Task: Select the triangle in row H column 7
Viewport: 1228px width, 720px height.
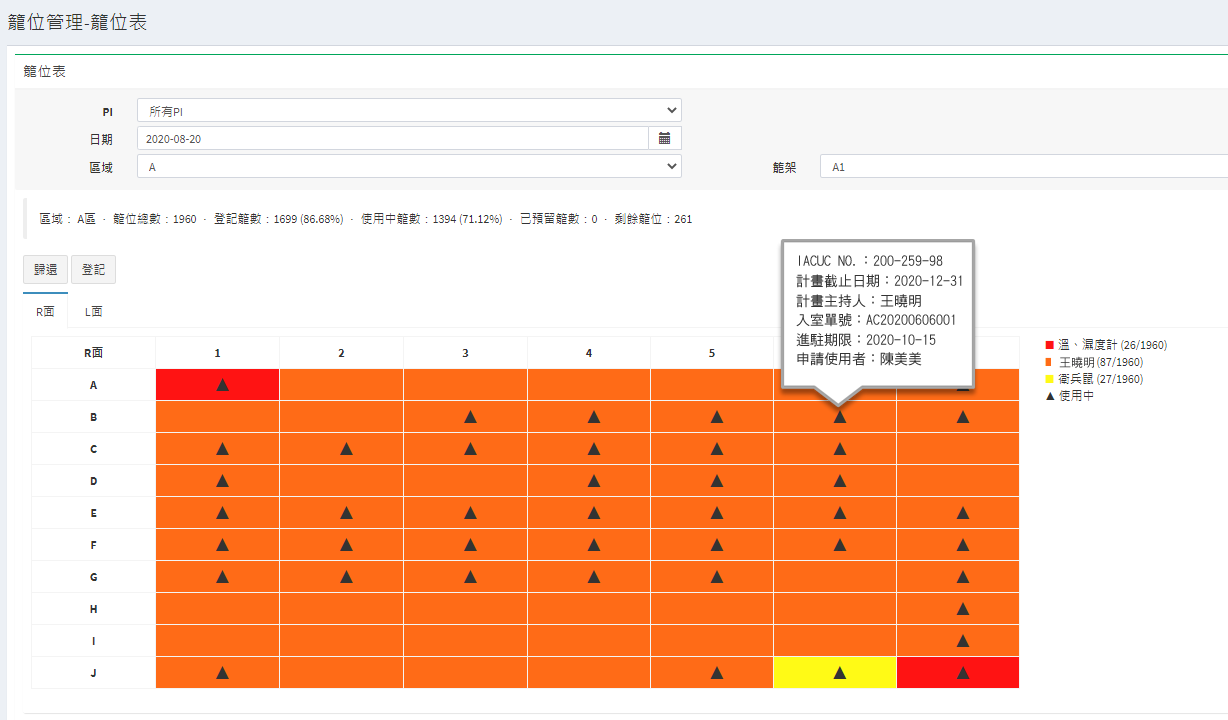Action: (962, 609)
